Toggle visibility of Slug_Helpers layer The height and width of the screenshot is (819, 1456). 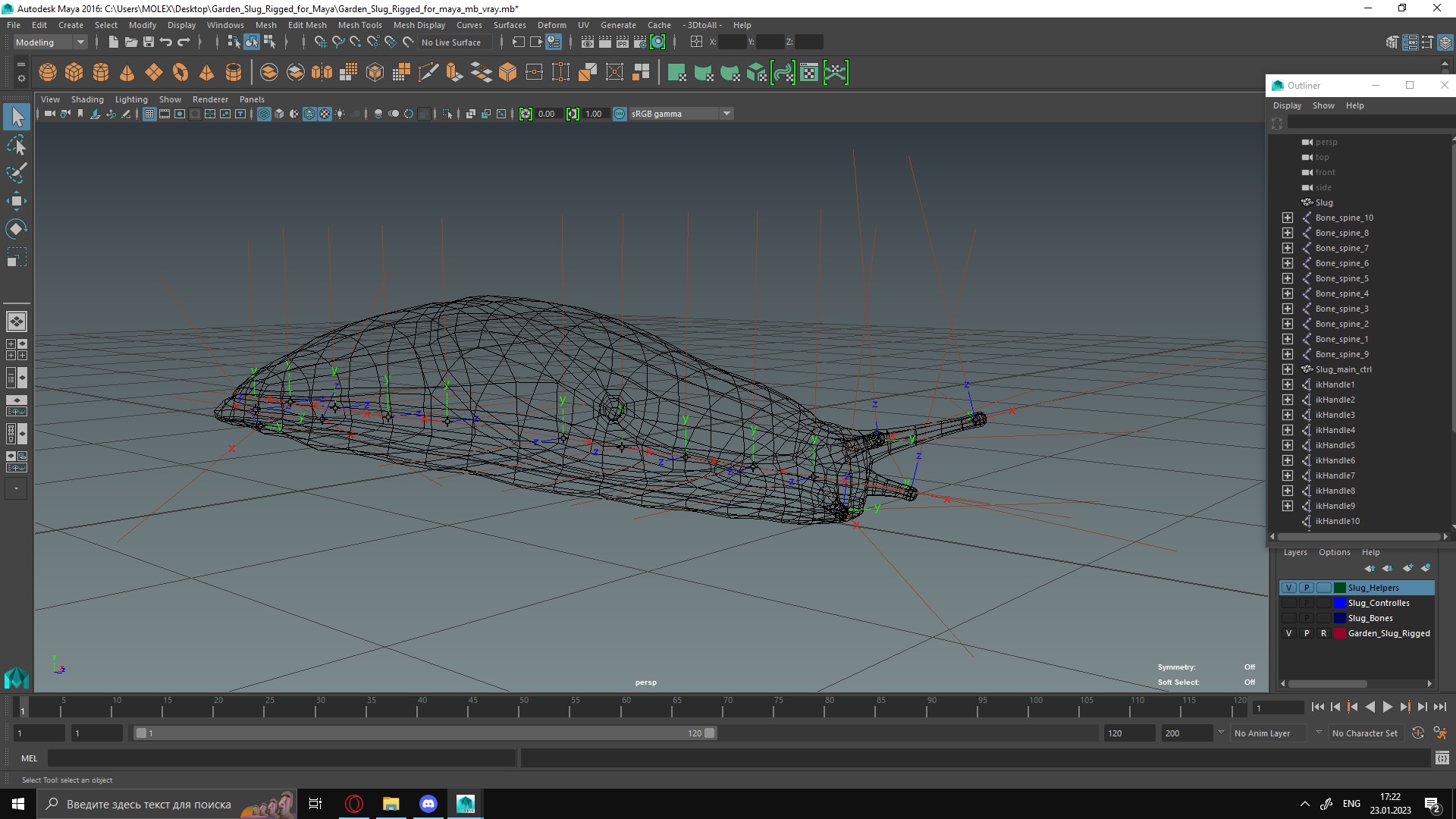1288,588
